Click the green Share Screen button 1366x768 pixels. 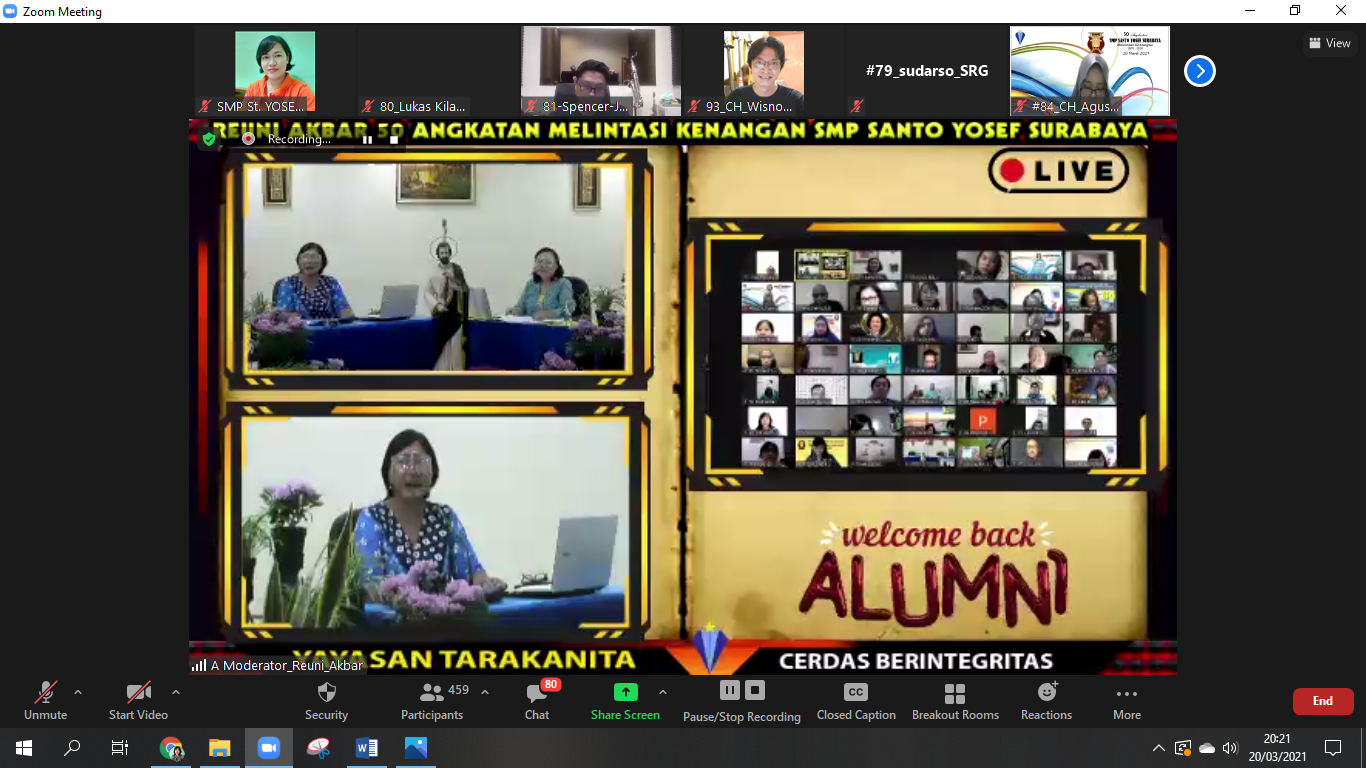click(x=625, y=701)
